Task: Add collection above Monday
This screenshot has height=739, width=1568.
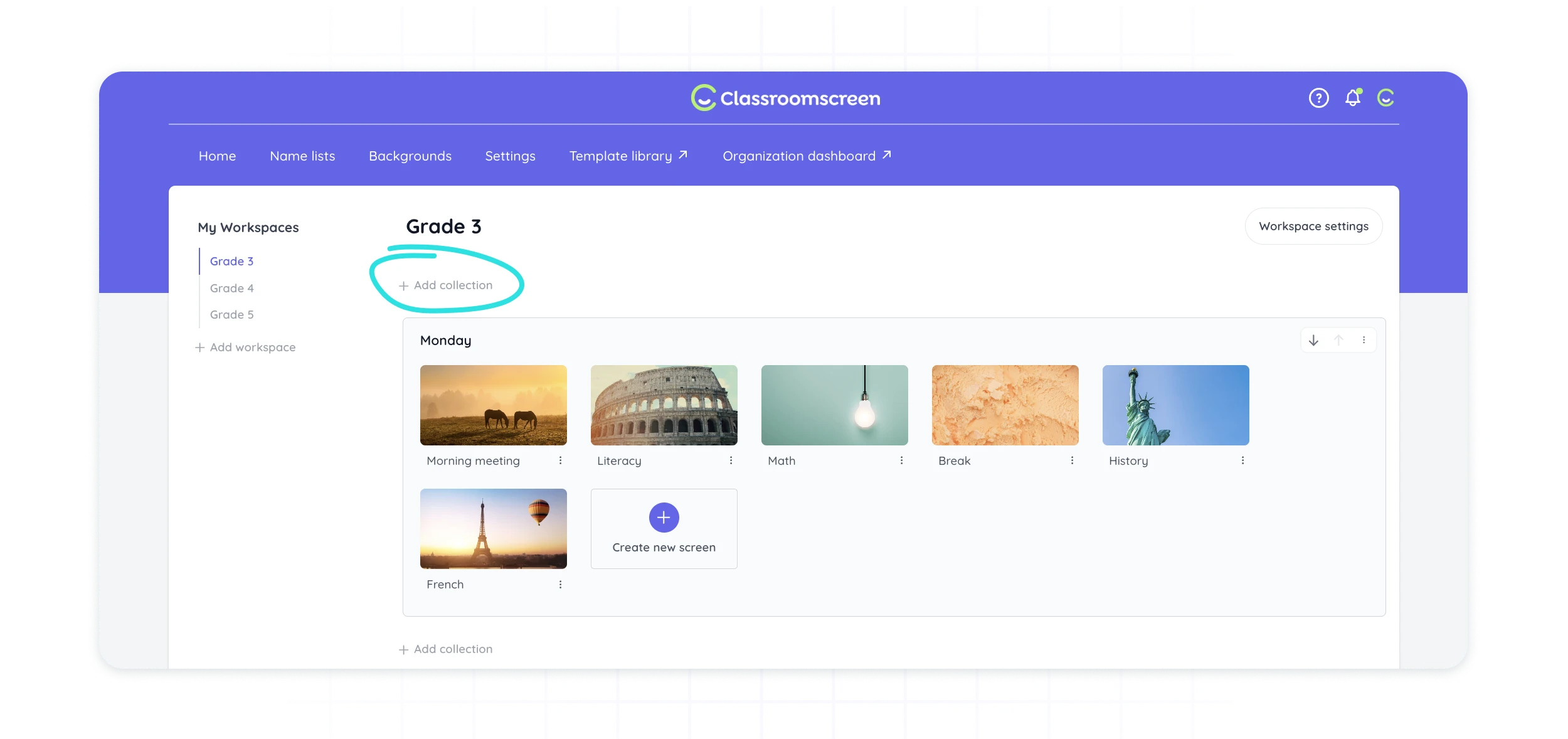Action: [x=445, y=285]
